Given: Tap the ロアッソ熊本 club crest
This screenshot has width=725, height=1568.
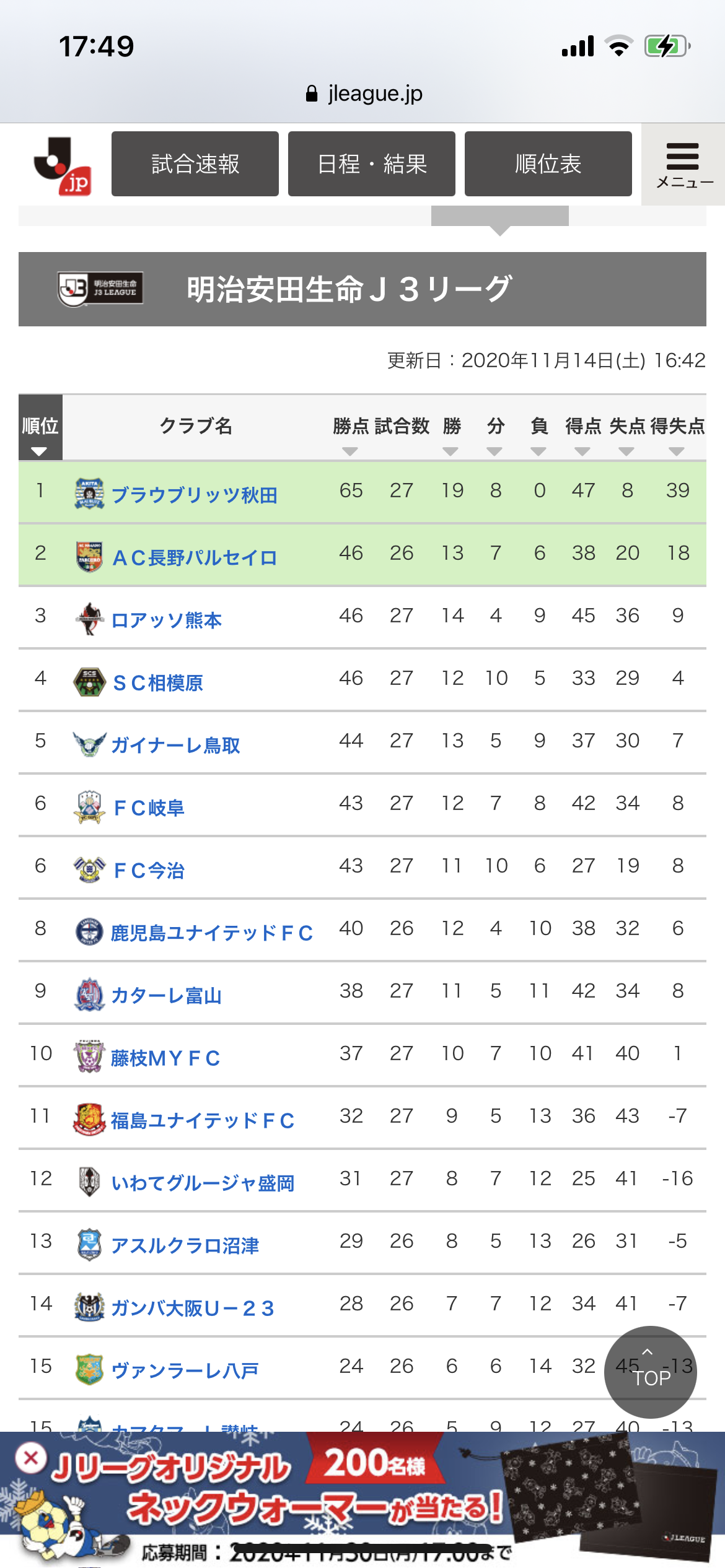Looking at the screenshot, I should [89, 619].
